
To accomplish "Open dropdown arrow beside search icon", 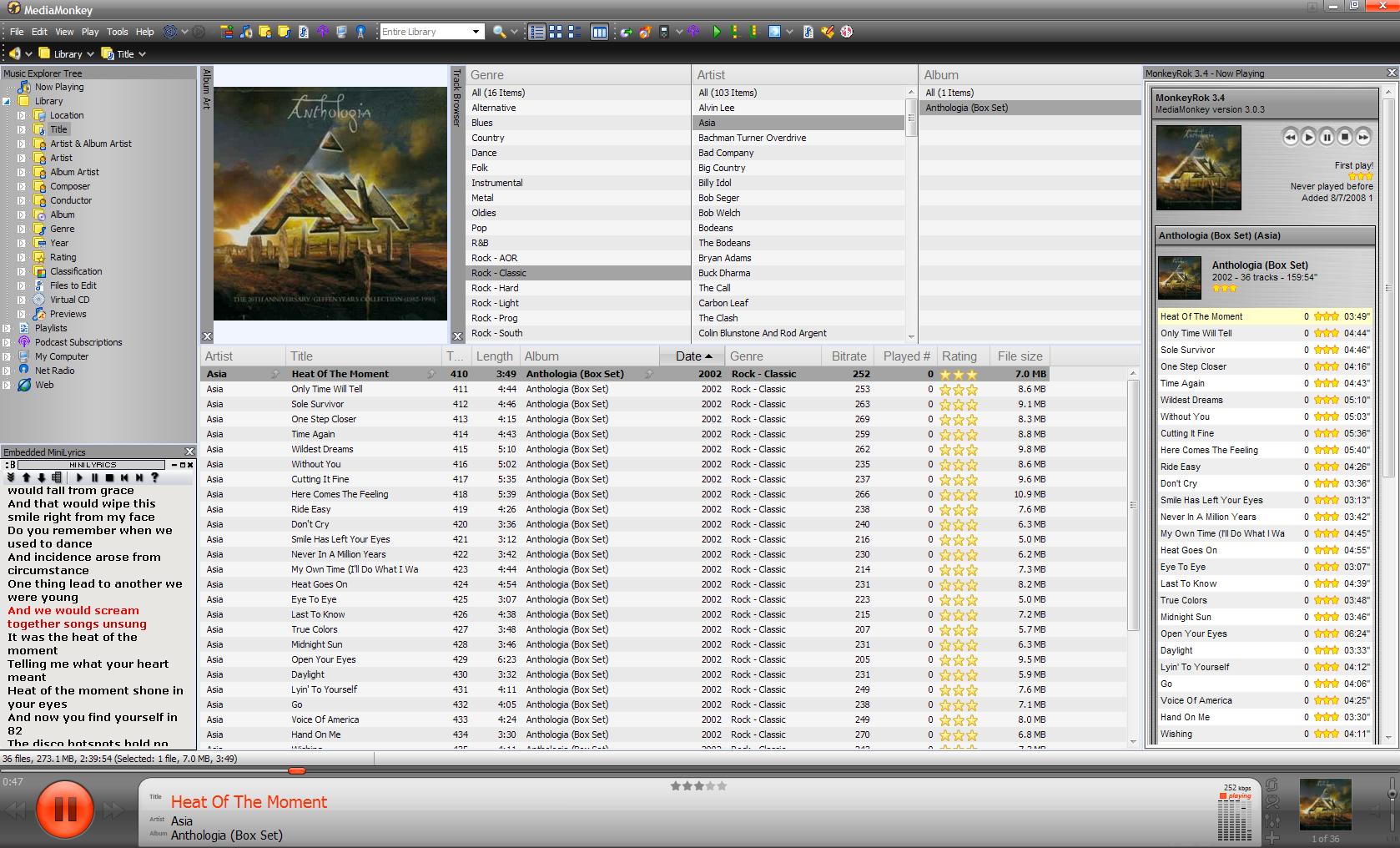I will [x=514, y=32].
